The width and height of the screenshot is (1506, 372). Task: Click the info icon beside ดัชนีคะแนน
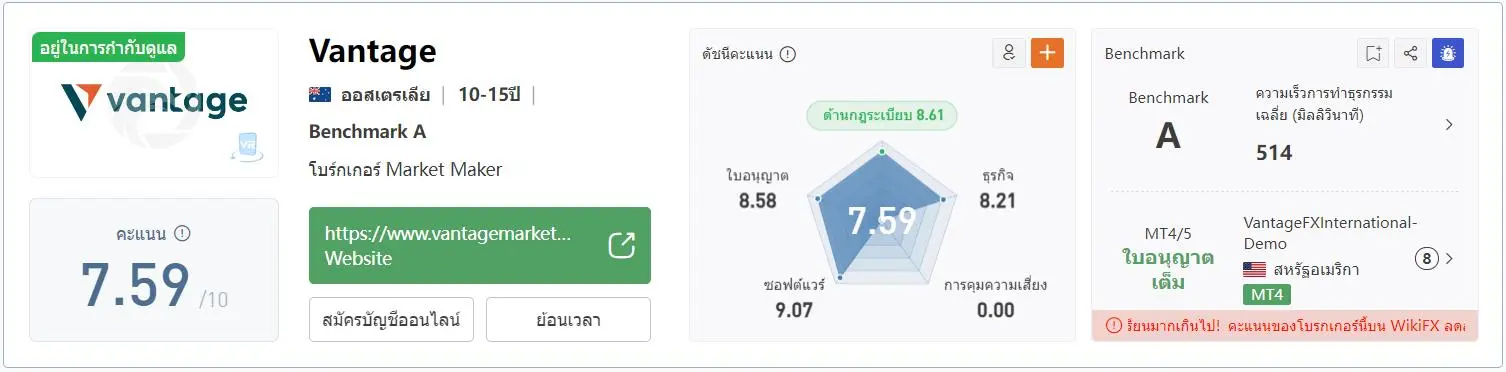pos(788,54)
